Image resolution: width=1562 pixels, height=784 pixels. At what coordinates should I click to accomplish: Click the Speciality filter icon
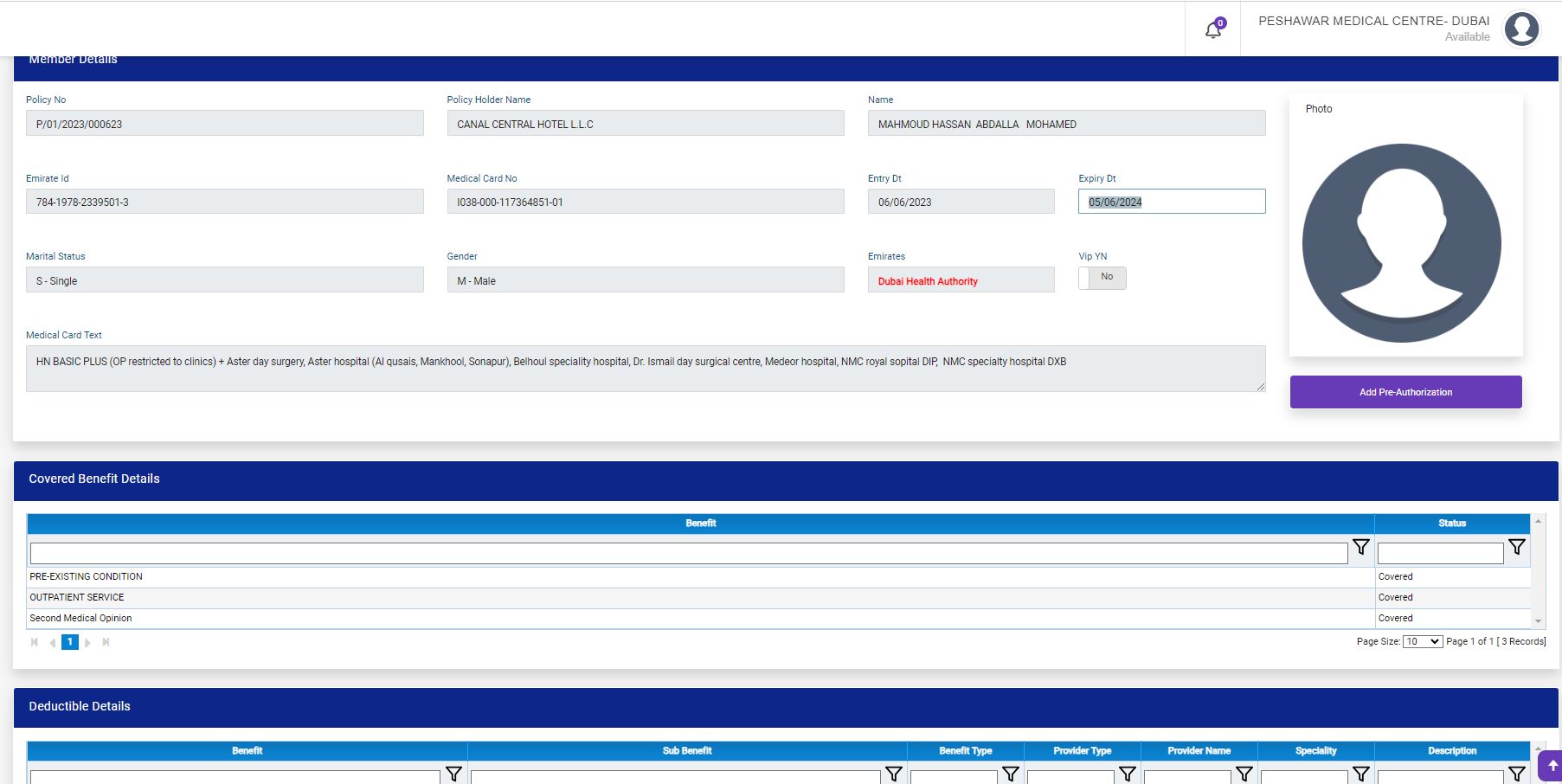click(x=1360, y=774)
